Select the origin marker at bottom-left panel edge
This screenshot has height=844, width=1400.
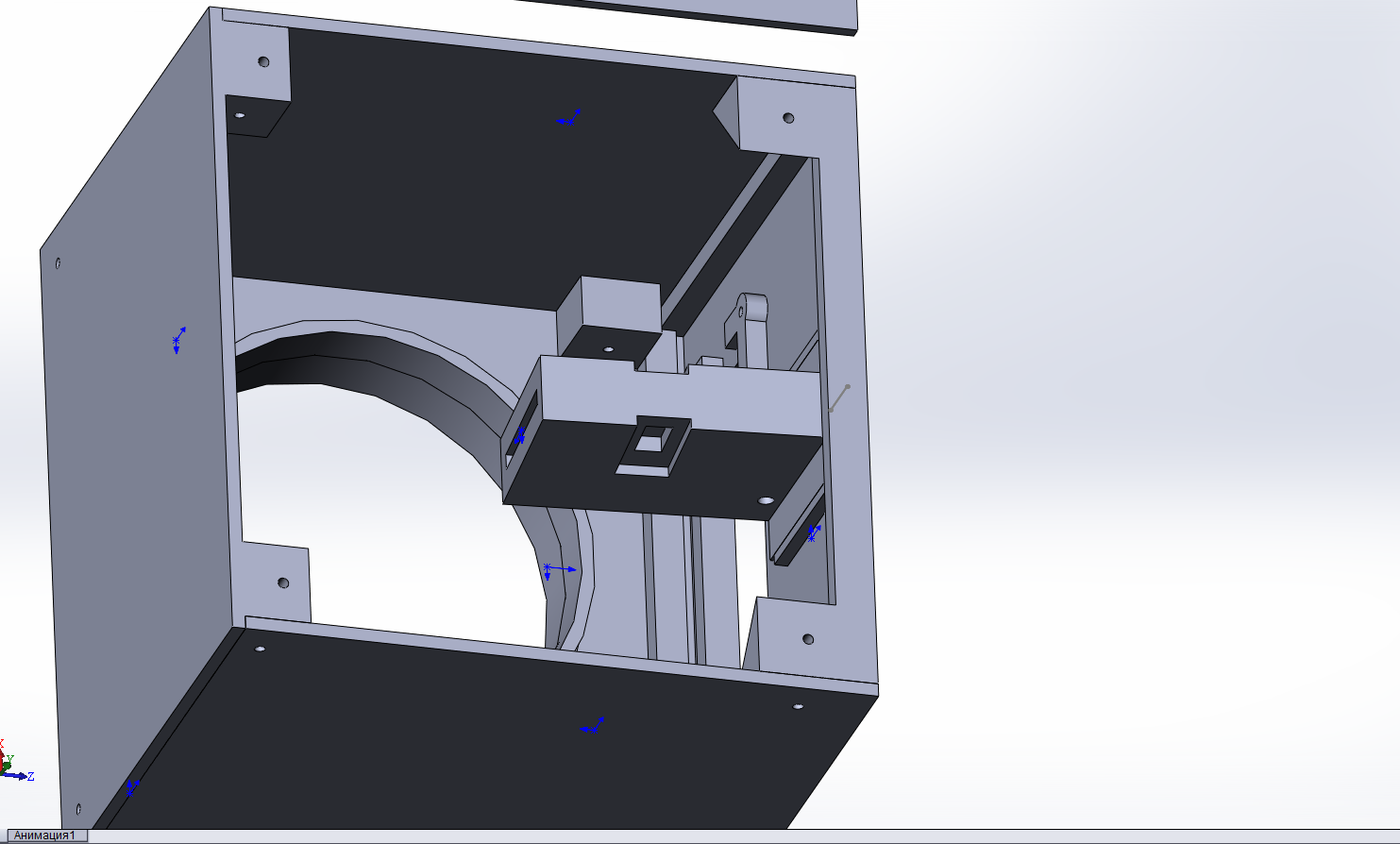(x=132, y=785)
